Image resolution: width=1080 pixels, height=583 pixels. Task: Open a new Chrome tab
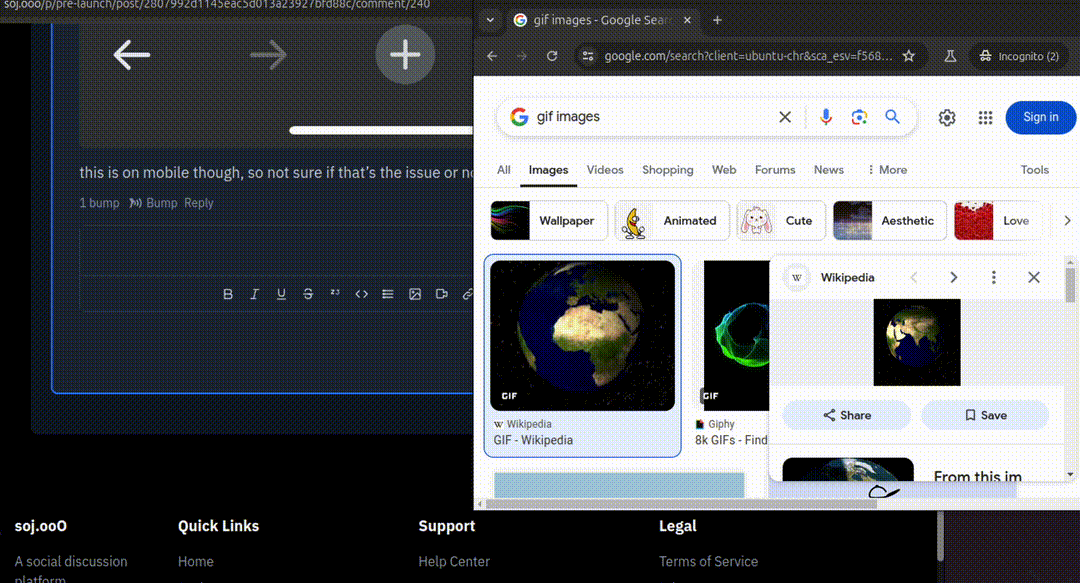[717, 20]
